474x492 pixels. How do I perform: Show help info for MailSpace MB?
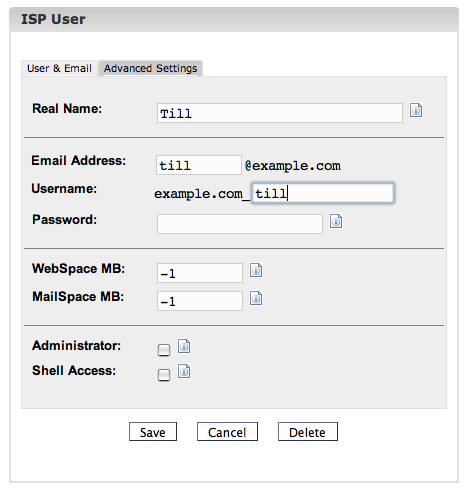coord(256,298)
